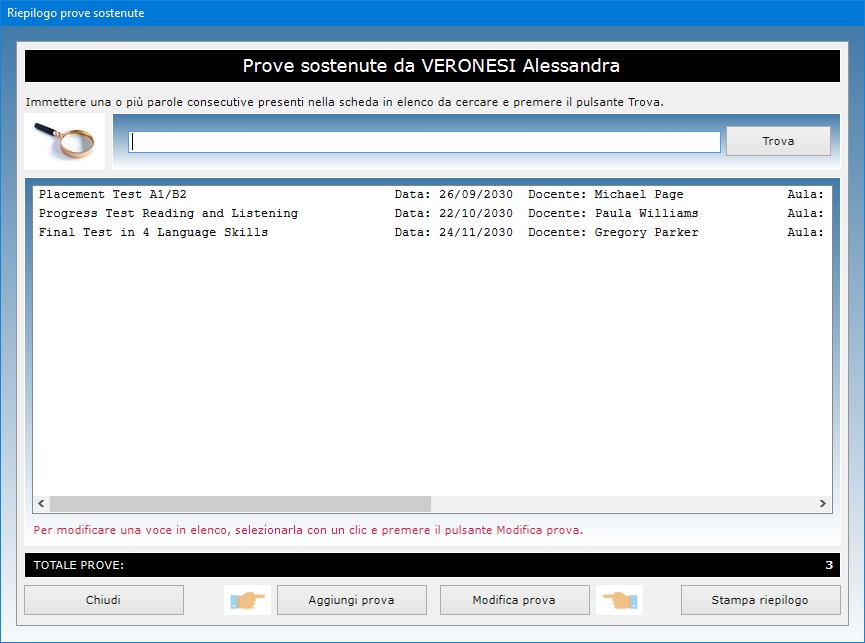The width and height of the screenshot is (865, 643).
Task: Select the Progress Test Reading and Listening row
Action: pos(432,213)
